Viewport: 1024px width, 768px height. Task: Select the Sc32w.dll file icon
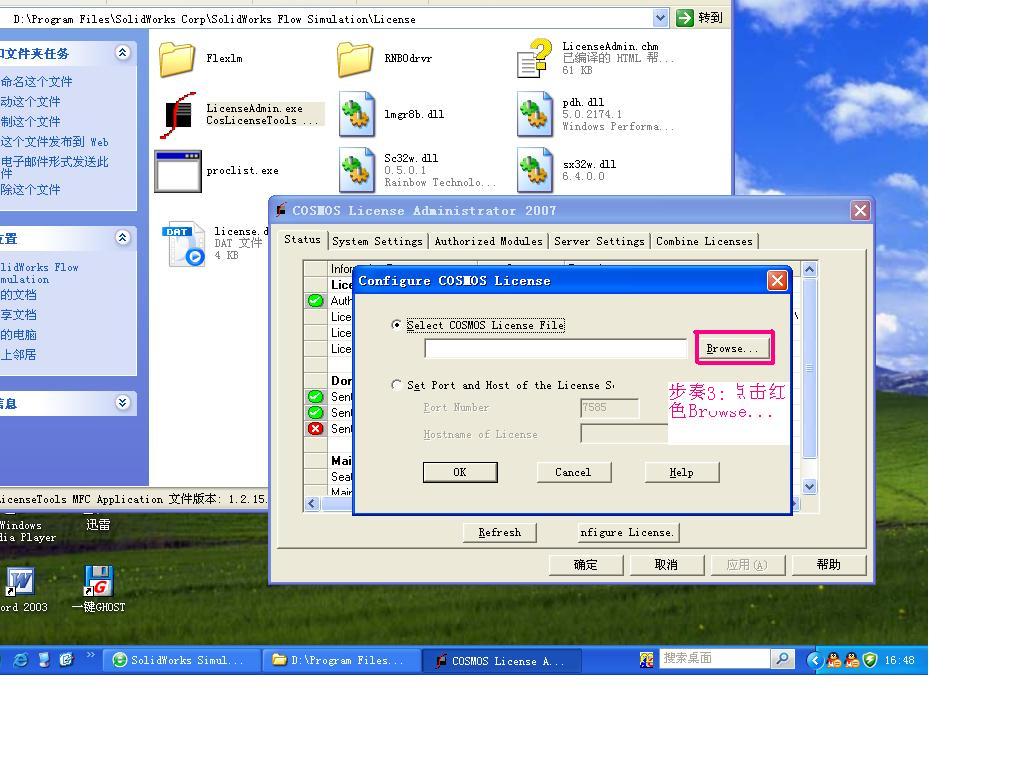tap(357, 170)
